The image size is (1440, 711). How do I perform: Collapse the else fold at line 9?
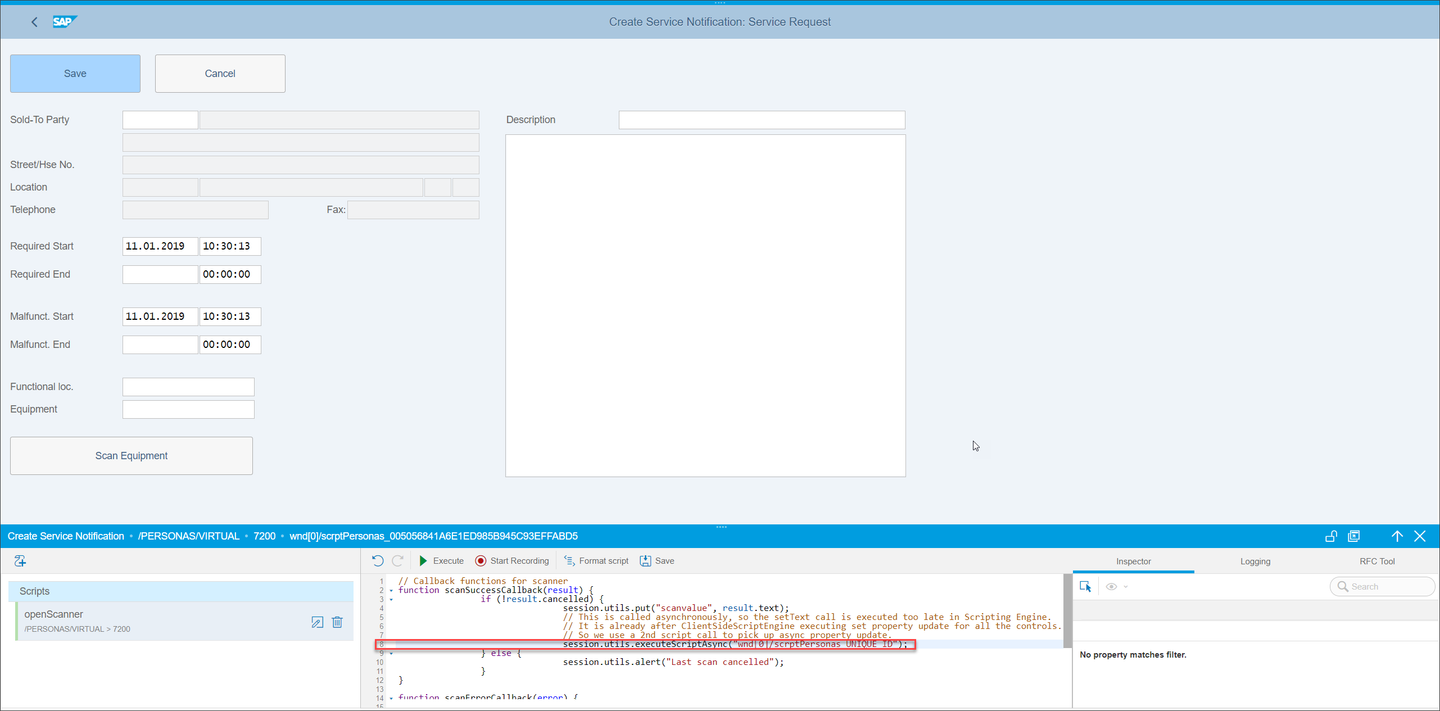click(391, 653)
